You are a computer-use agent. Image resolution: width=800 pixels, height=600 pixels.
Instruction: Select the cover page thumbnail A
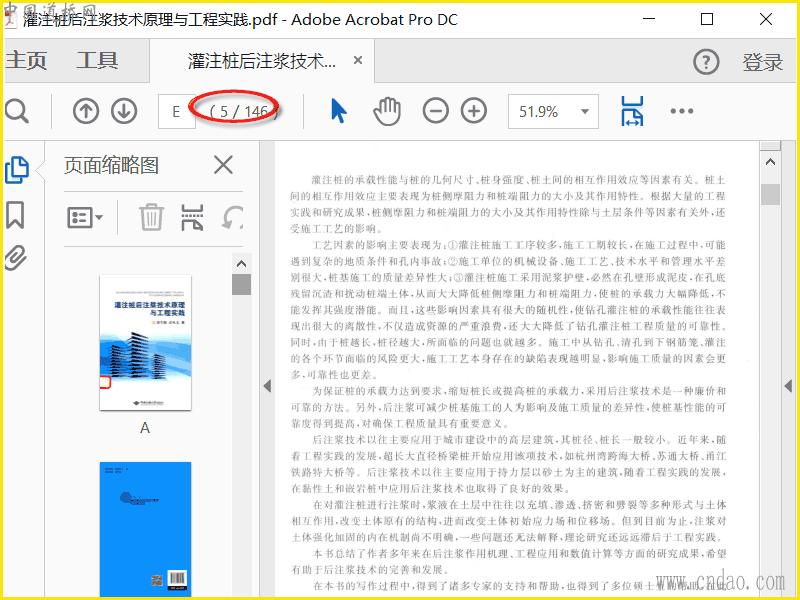145,342
